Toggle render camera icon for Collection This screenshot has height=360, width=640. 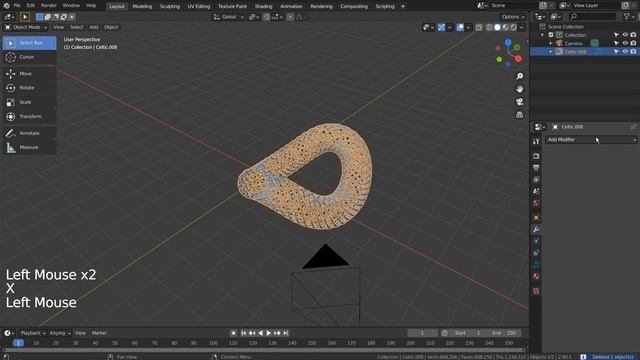pyautogui.click(x=633, y=35)
